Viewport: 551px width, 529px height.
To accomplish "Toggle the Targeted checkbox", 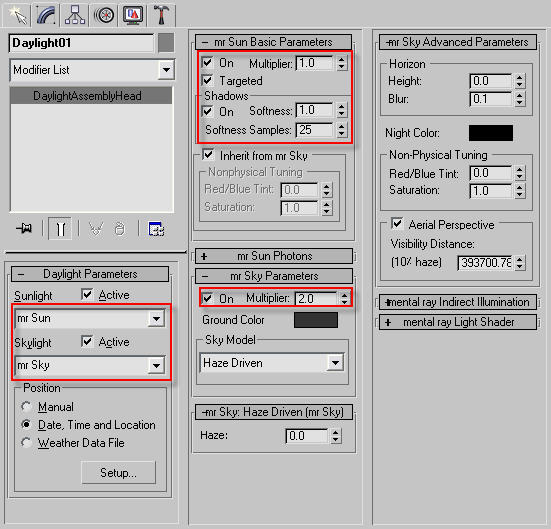I will click(x=207, y=80).
